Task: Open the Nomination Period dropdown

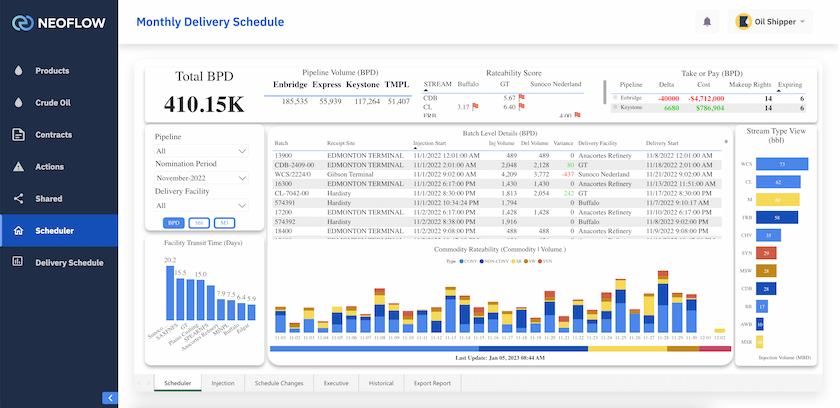Action: (201, 178)
